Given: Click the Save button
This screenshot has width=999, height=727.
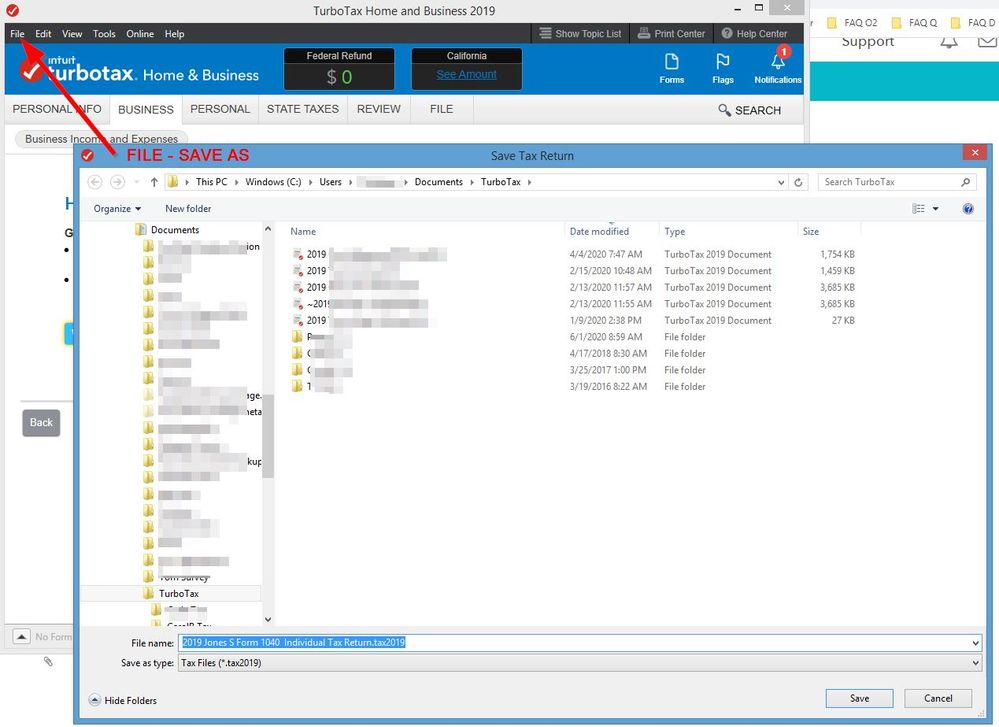Looking at the screenshot, I should pyautogui.click(x=859, y=698).
